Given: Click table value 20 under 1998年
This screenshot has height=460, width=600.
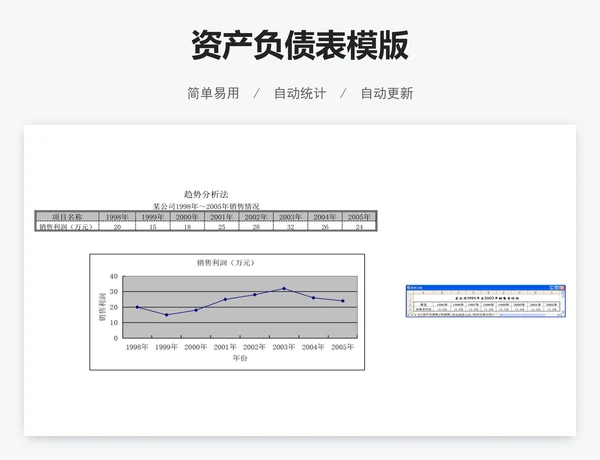Looking at the screenshot, I should tap(117, 227).
